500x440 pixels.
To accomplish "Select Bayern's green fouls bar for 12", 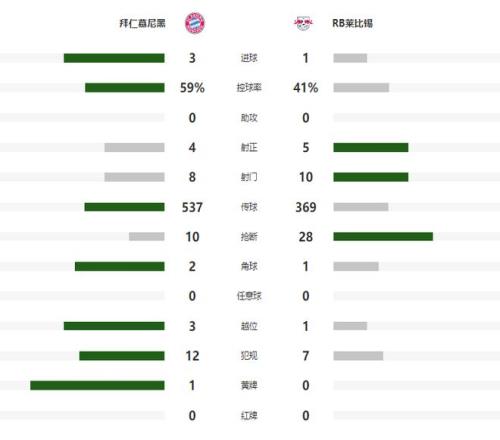I will coord(122,356).
